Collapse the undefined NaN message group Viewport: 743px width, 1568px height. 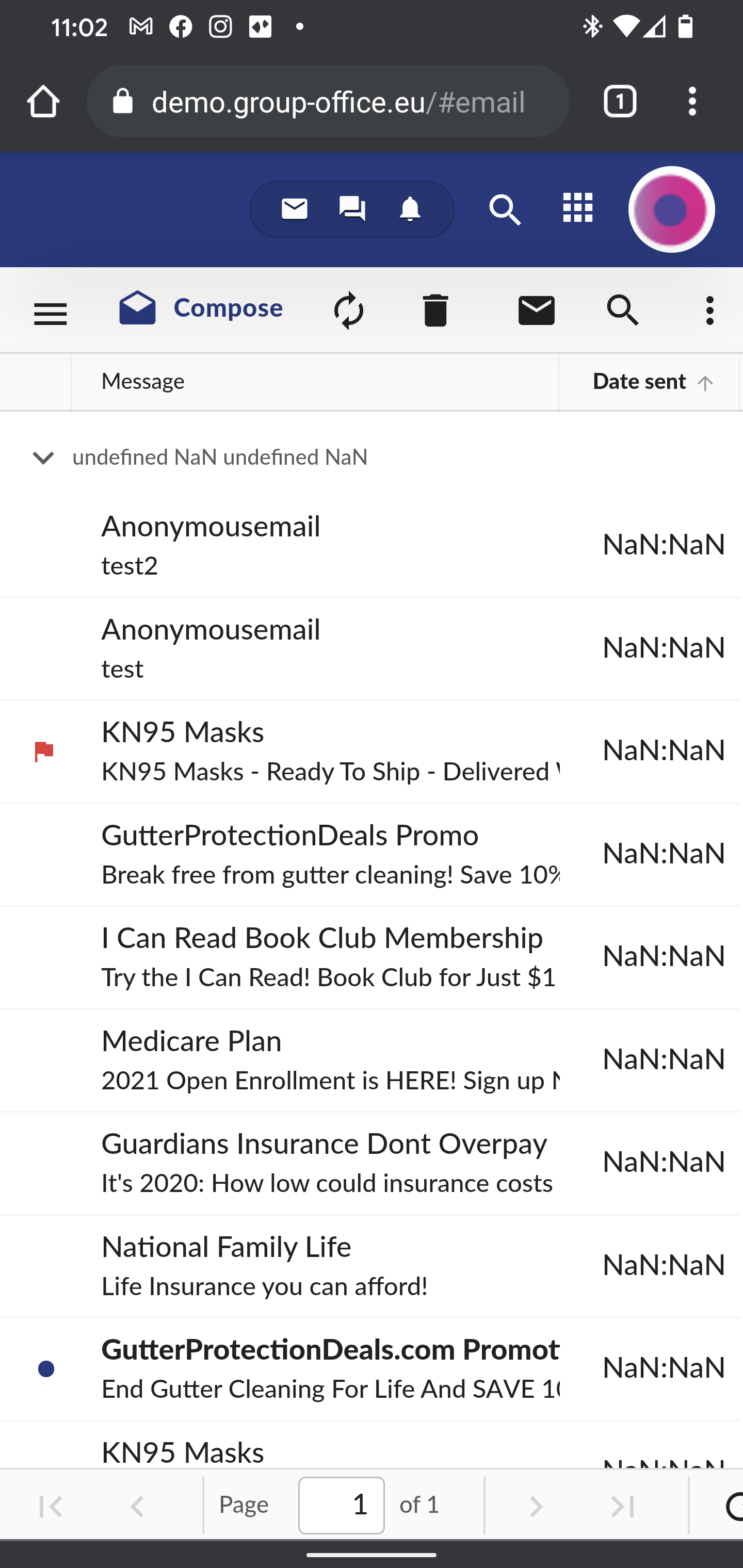pos(43,458)
